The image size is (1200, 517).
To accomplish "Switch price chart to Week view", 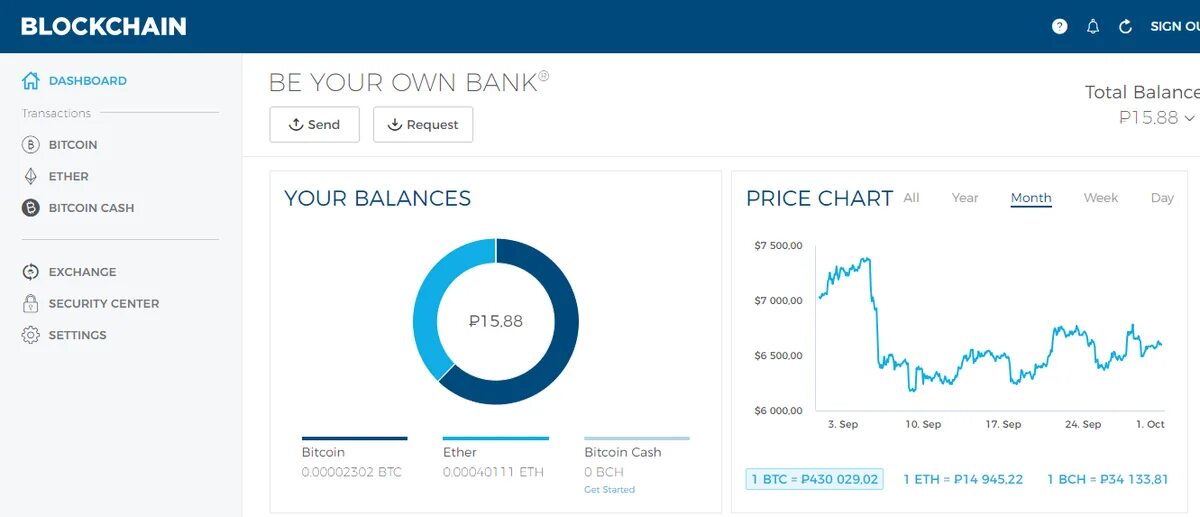I will pos(1101,198).
